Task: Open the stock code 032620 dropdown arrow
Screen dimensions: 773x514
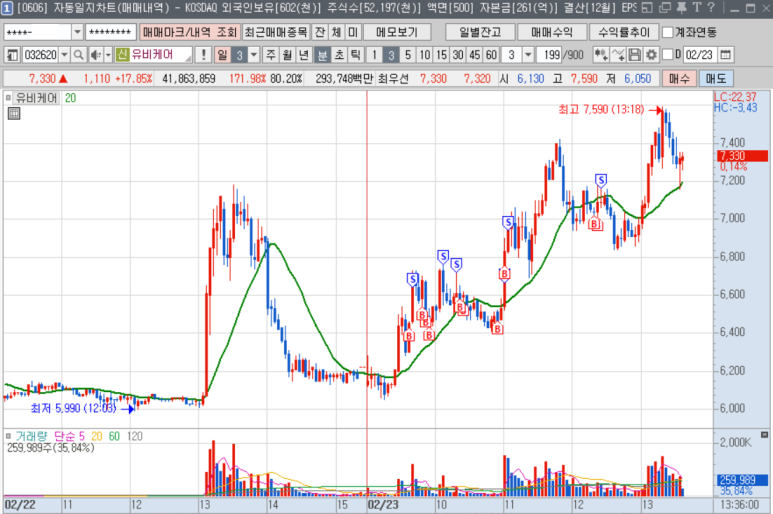Action: (63, 54)
